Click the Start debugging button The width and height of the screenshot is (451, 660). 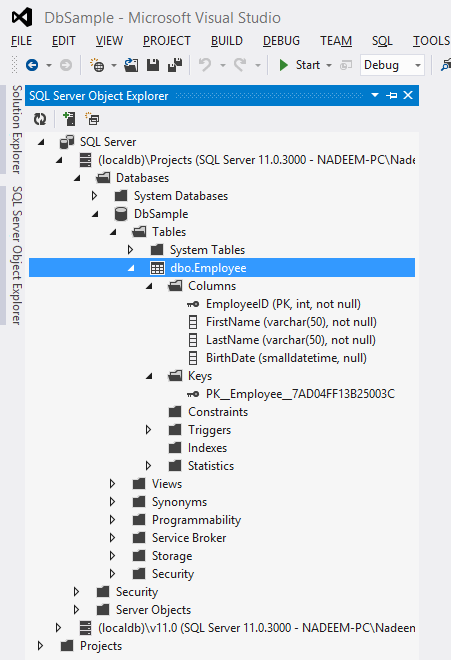(x=300, y=65)
